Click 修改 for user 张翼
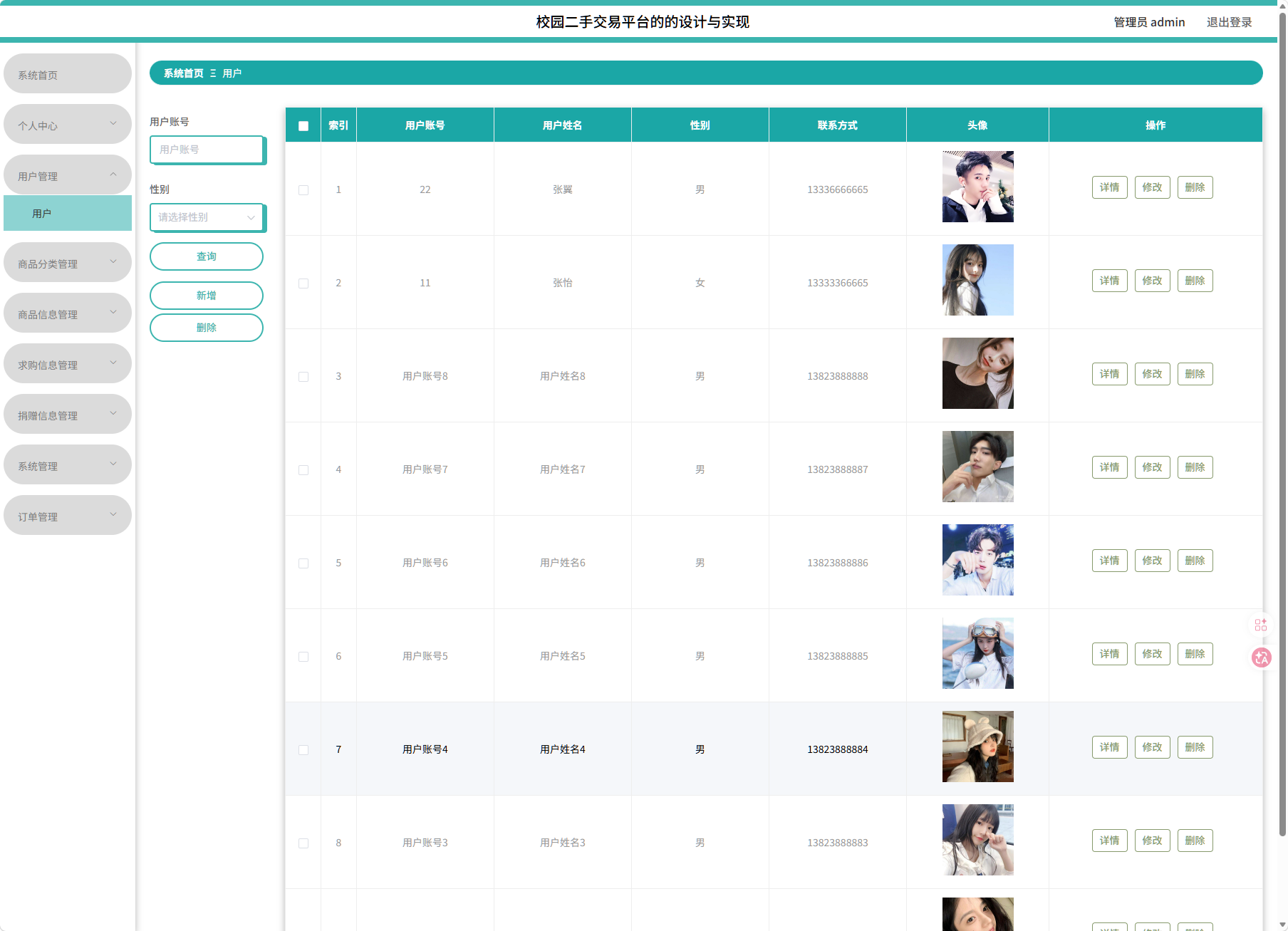Image resolution: width=1288 pixels, height=931 pixels. coord(1153,187)
